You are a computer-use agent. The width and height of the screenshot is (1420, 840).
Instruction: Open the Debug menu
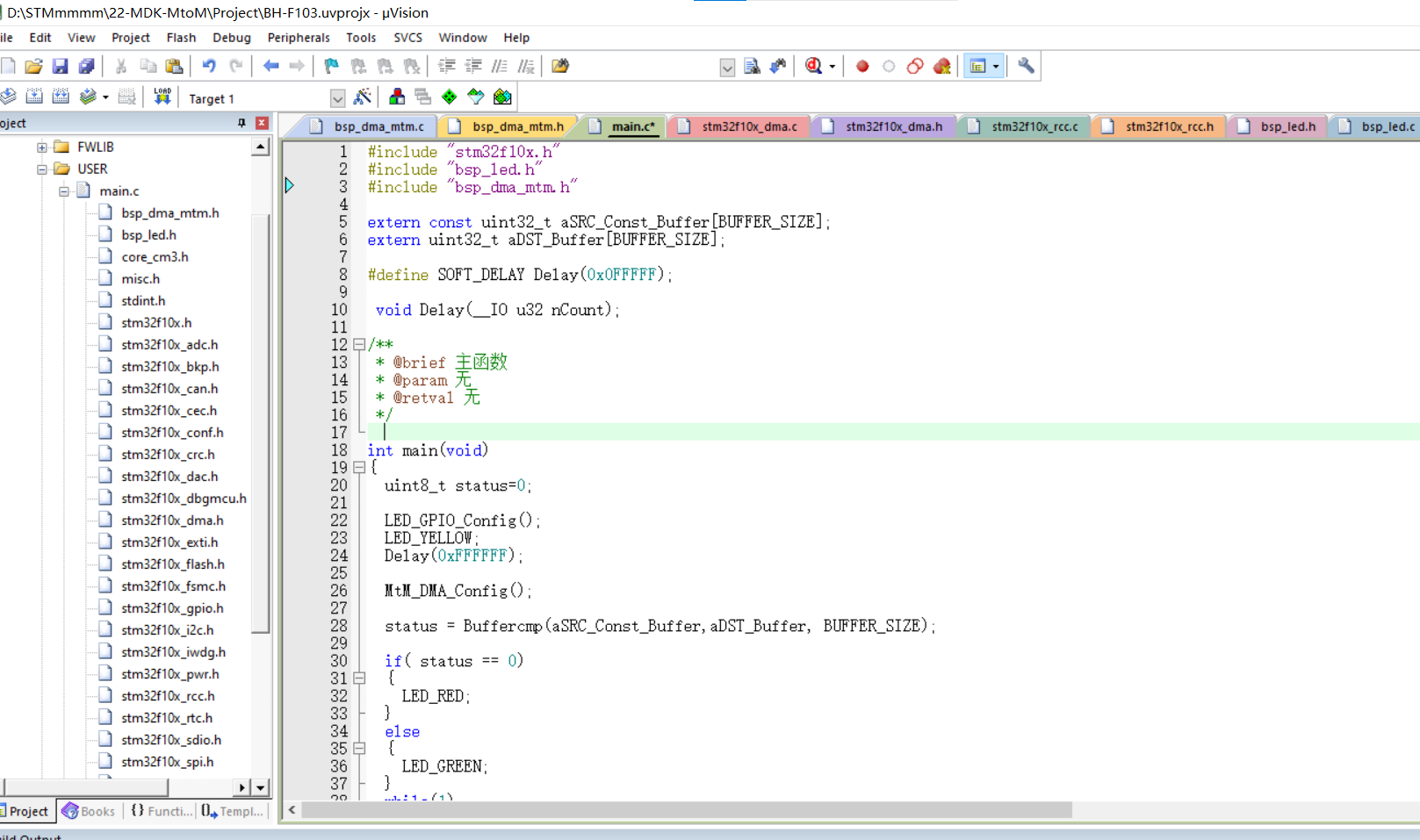click(232, 38)
